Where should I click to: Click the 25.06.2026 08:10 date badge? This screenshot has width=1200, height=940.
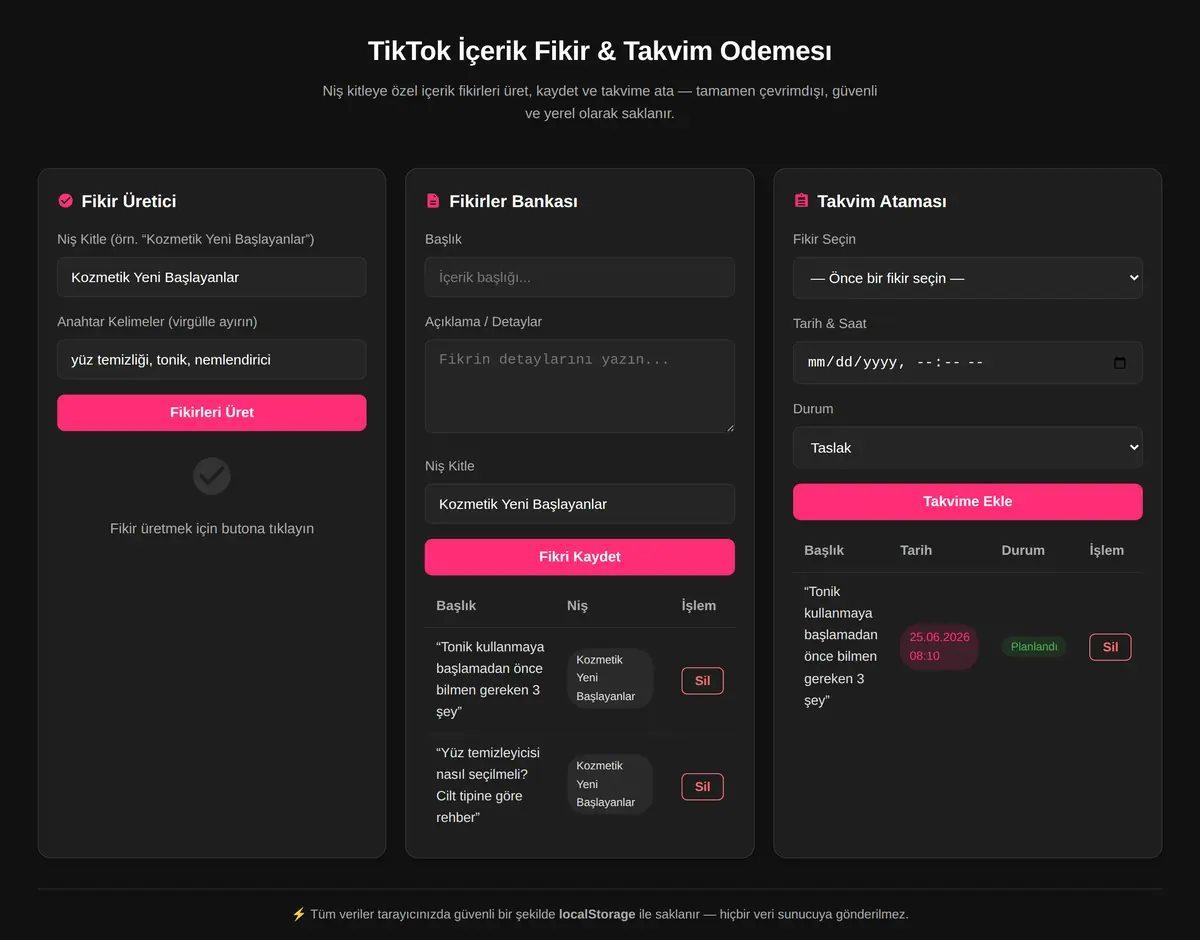939,647
